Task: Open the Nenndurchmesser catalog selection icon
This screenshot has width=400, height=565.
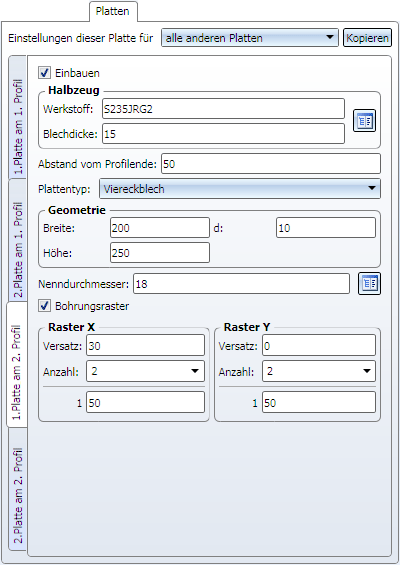Action: tap(369, 284)
